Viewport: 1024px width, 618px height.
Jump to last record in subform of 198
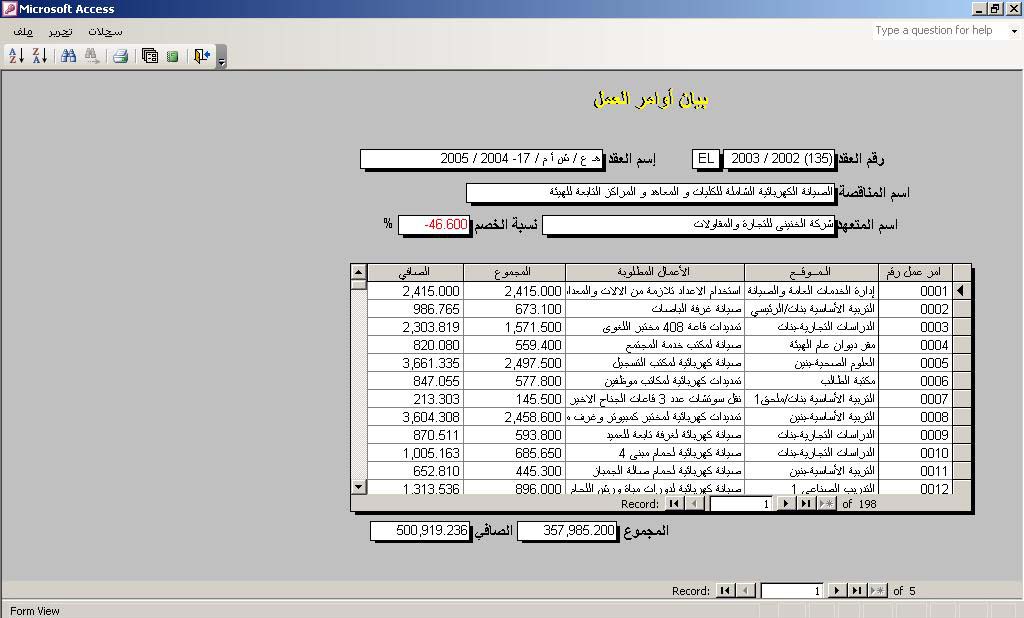806,504
